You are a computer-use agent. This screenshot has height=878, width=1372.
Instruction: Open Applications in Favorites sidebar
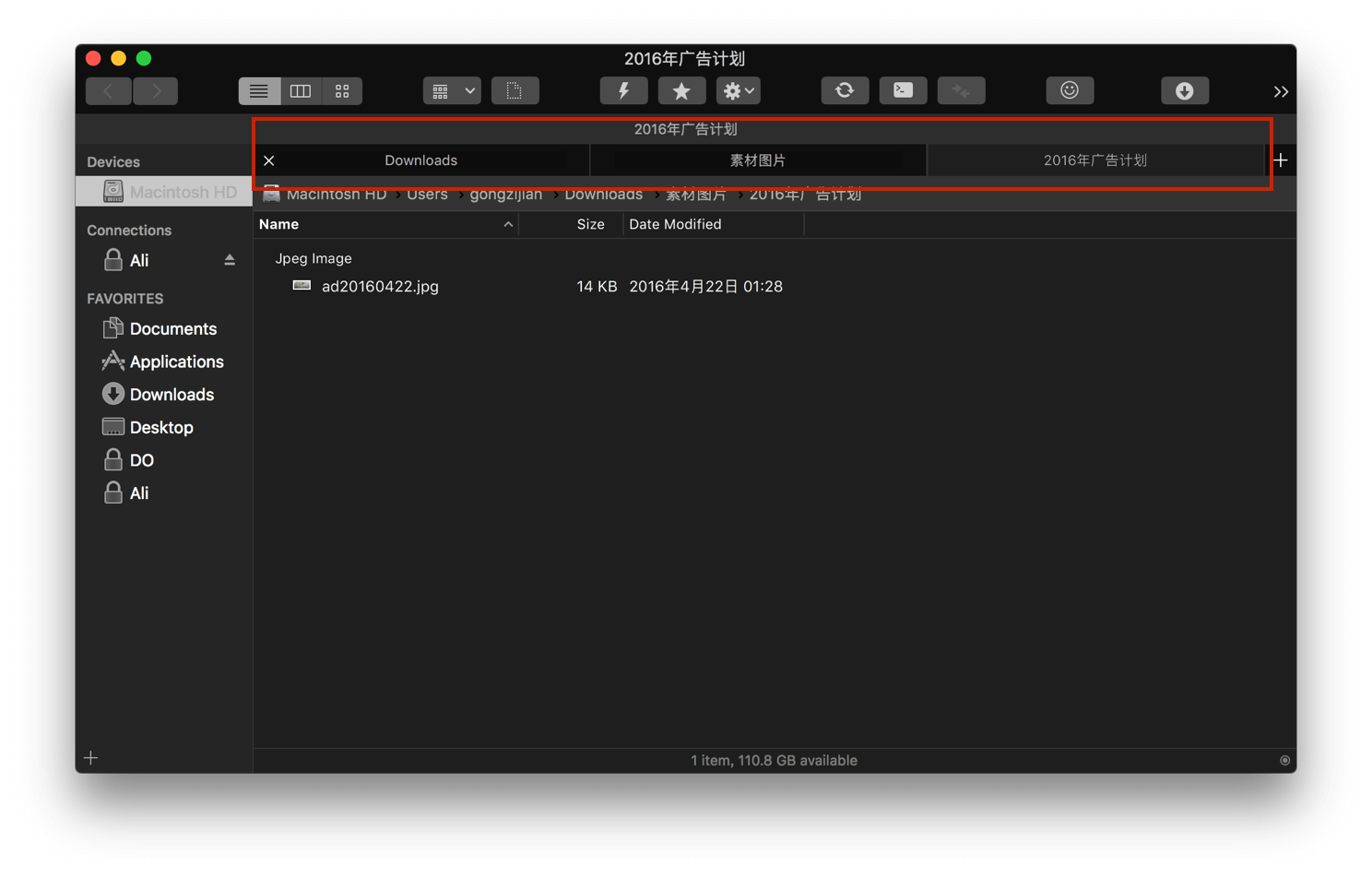pos(176,362)
